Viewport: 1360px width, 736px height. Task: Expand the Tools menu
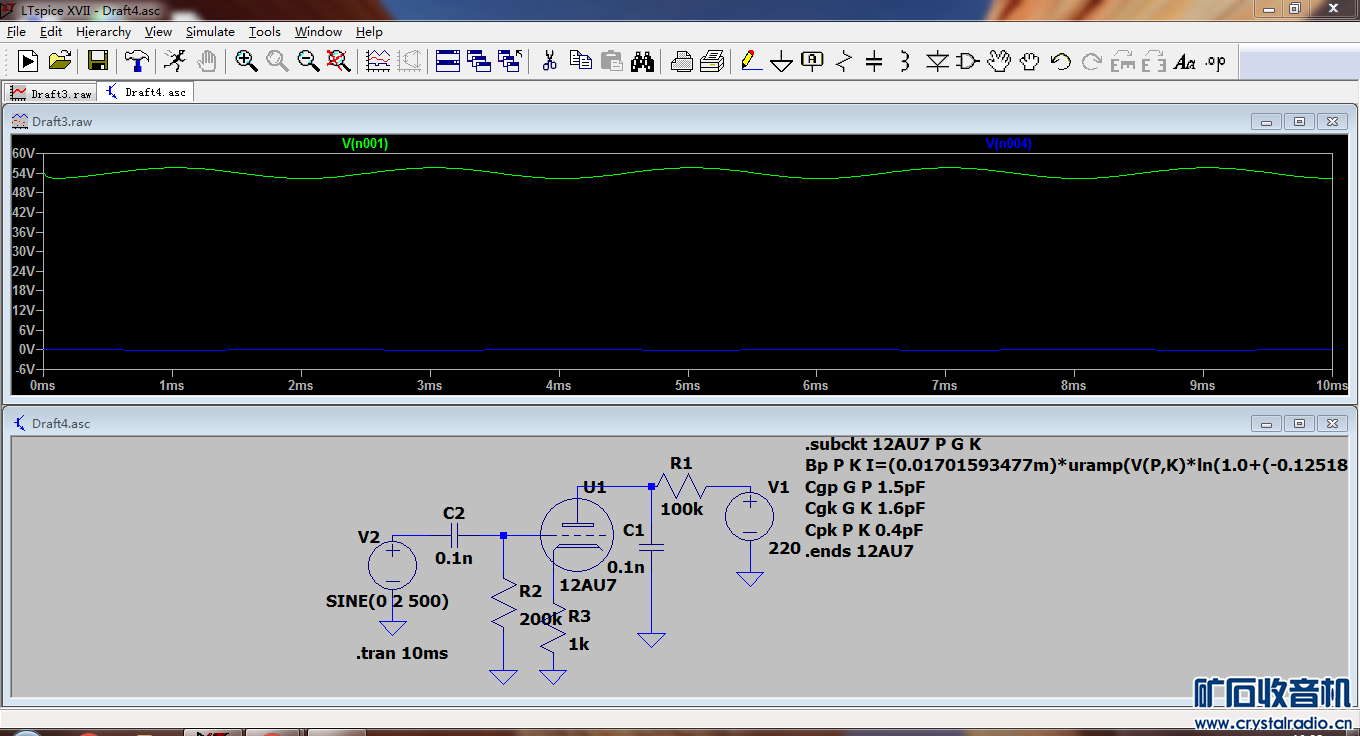[x=264, y=32]
